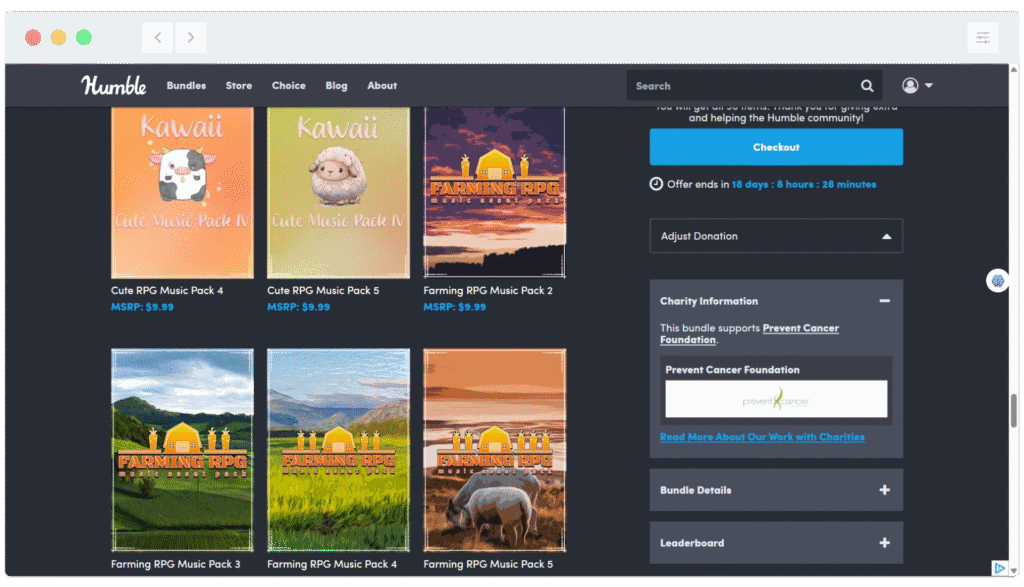The height and width of the screenshot is (587, 1024).
Task: Select the Farming RPG Music Pack 5 thumbnail
Action: (x=494, y=449)
